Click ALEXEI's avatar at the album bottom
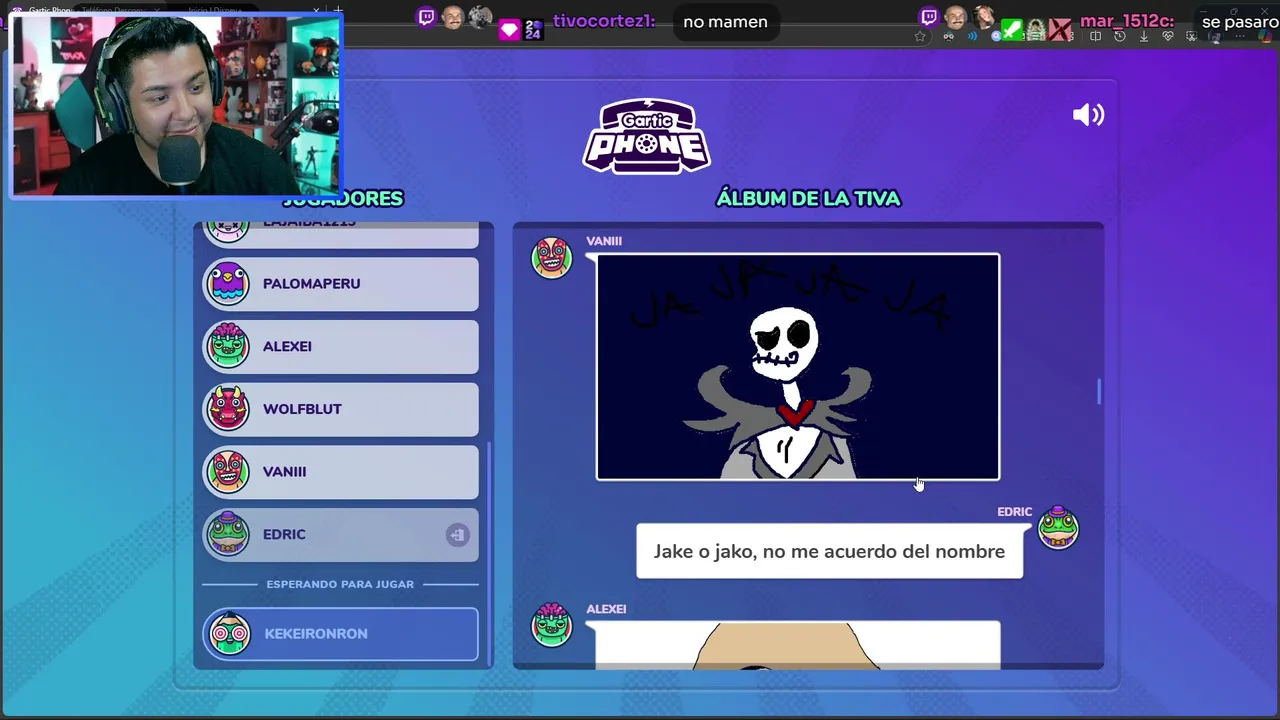 (x=552, y=625)
